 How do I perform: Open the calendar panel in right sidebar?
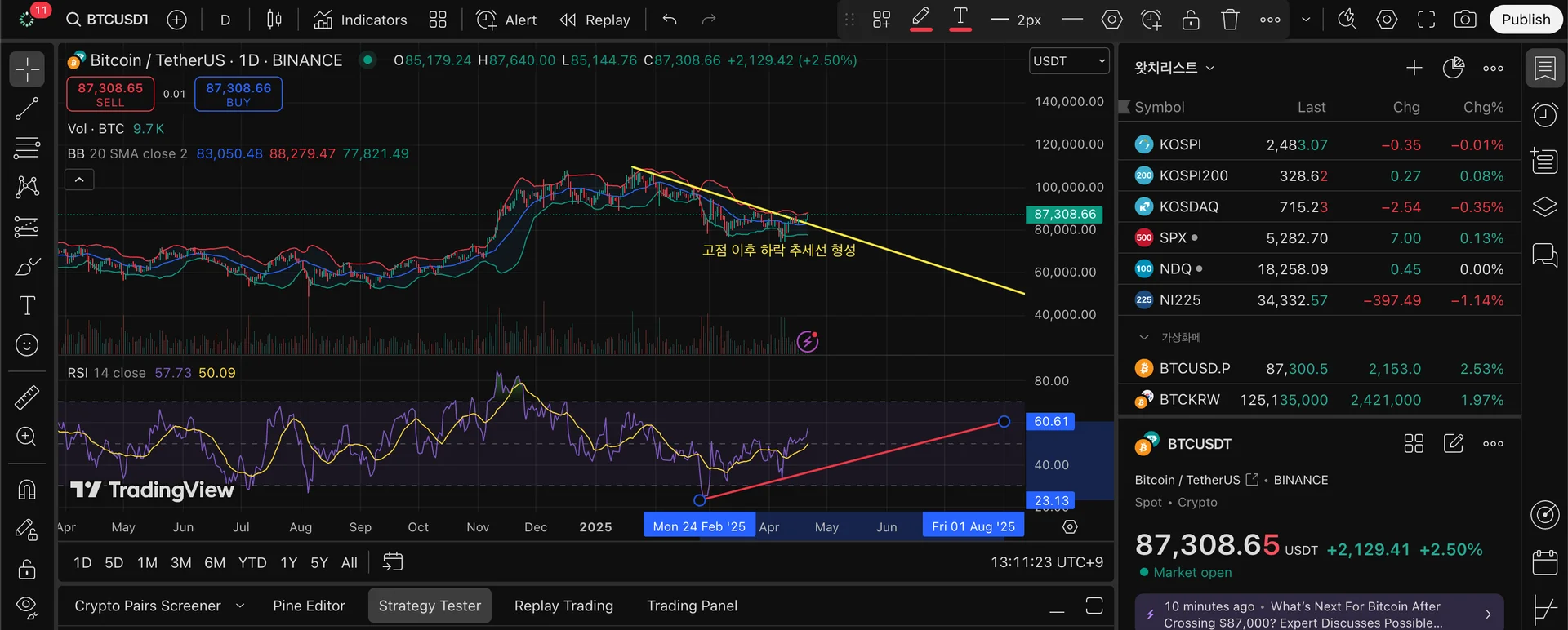(1544, 562)
